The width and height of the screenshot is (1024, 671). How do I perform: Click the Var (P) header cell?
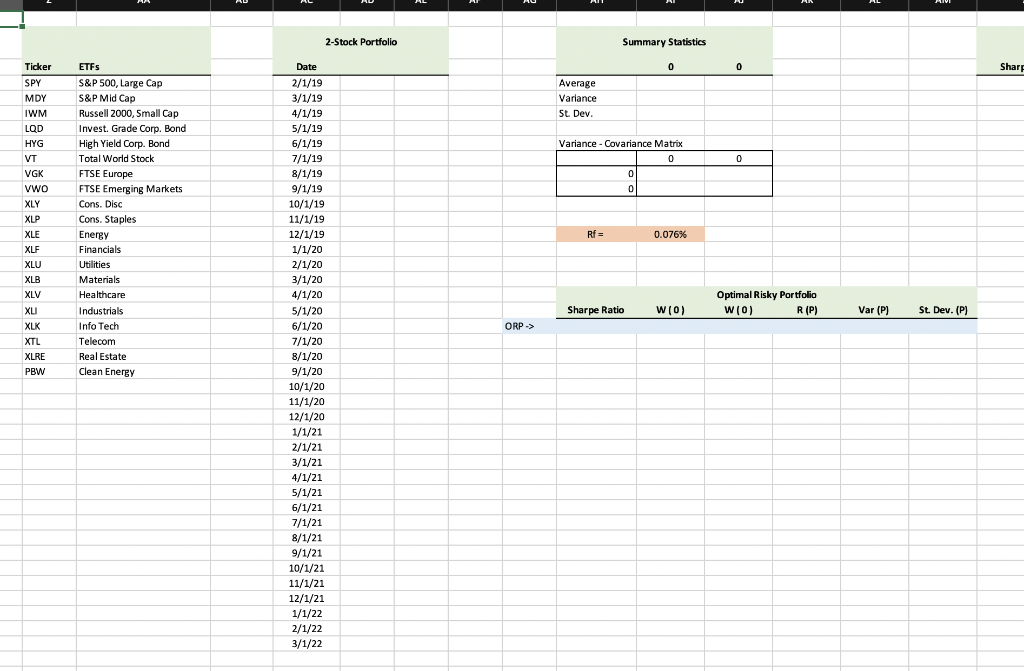pyautogui.click(x=873, y=310)
